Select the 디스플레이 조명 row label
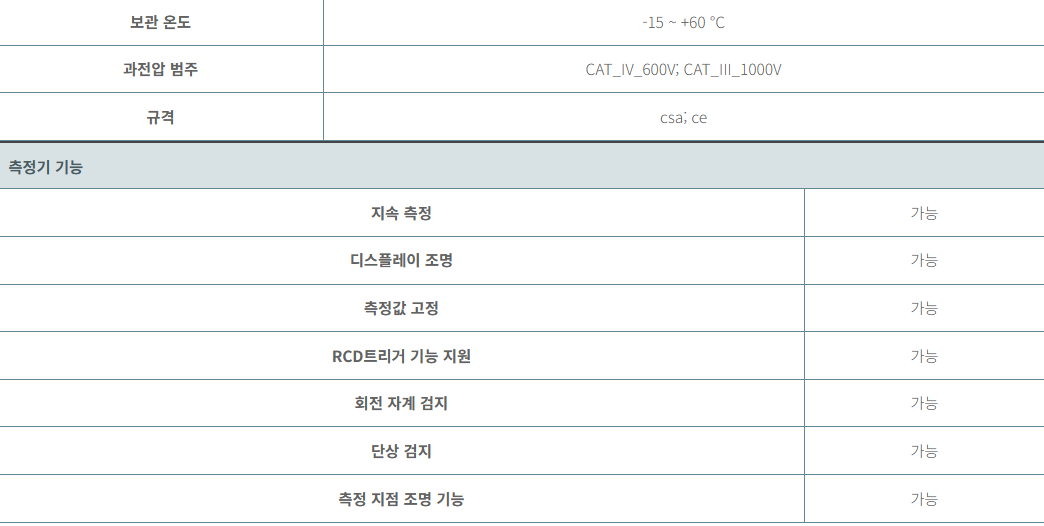 [x=401, y=260]
